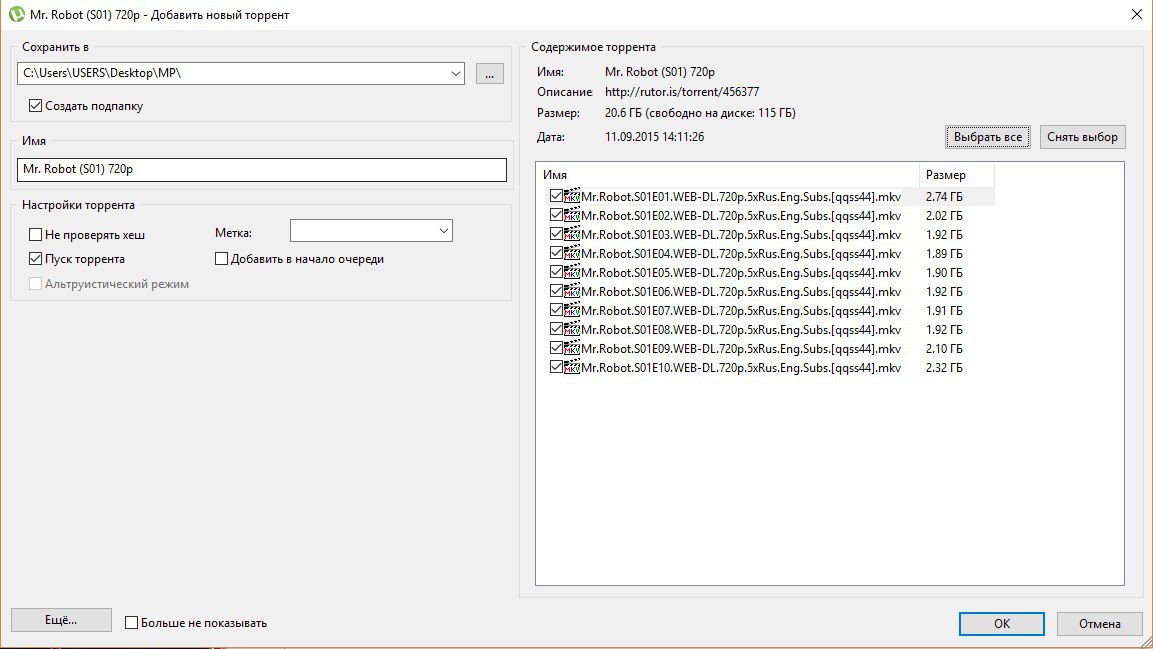Open Ещё... options button

[61, 620]
